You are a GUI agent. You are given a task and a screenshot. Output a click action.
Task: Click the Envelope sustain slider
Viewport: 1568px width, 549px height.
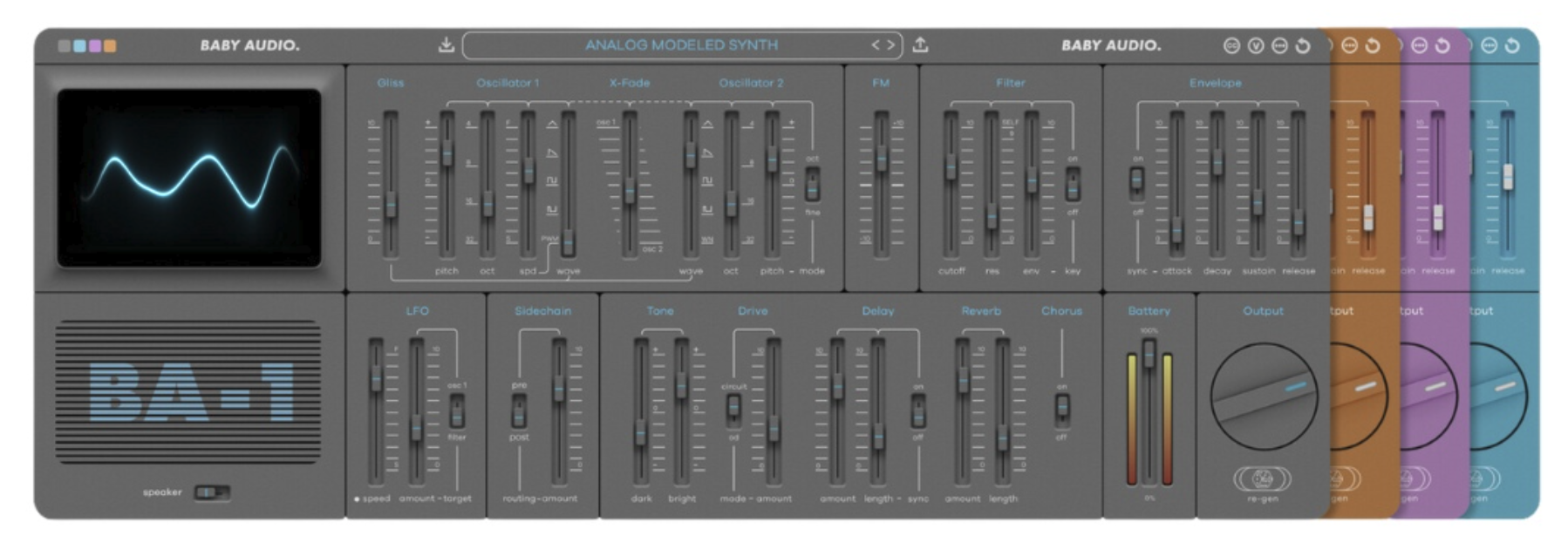[x=1258, y=184]
